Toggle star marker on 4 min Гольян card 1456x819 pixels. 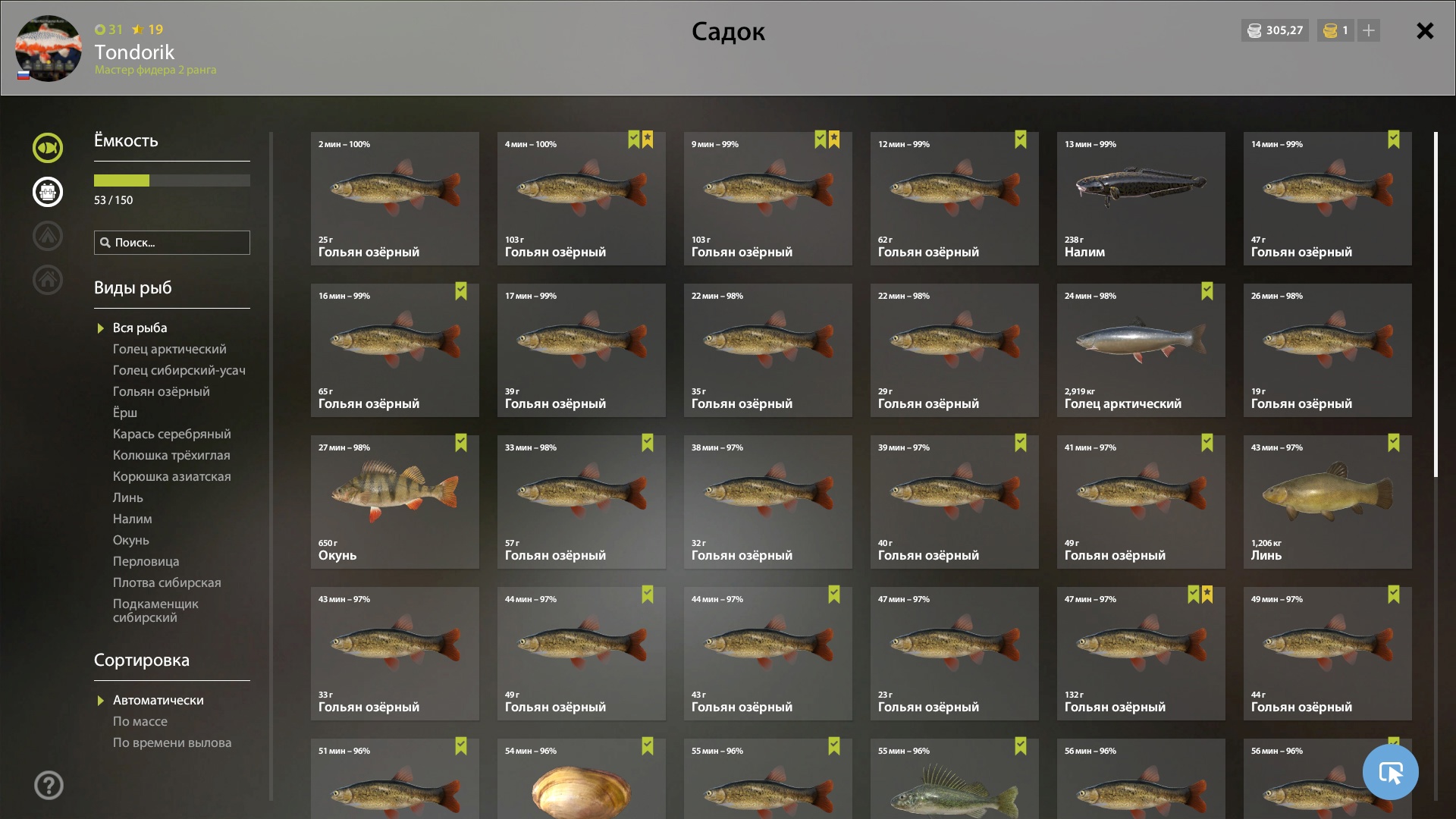[x=648, y=140]
